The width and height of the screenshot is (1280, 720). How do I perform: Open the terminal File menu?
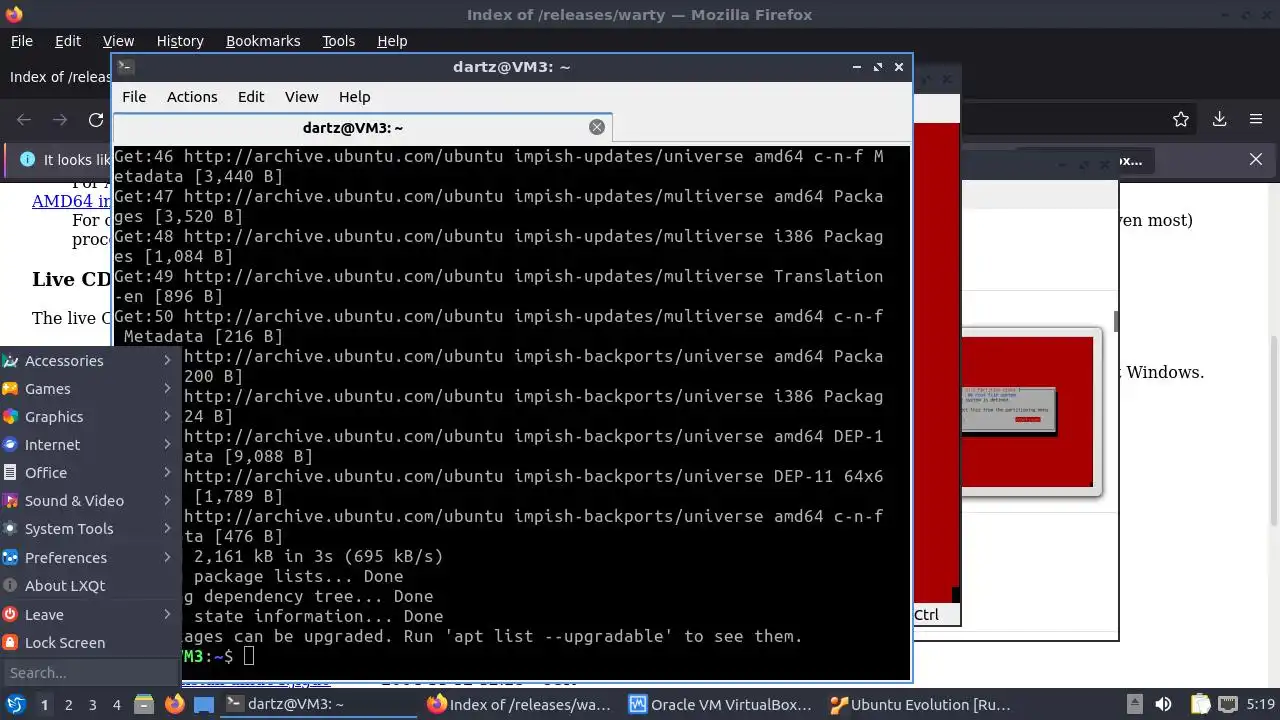(134, 97)
